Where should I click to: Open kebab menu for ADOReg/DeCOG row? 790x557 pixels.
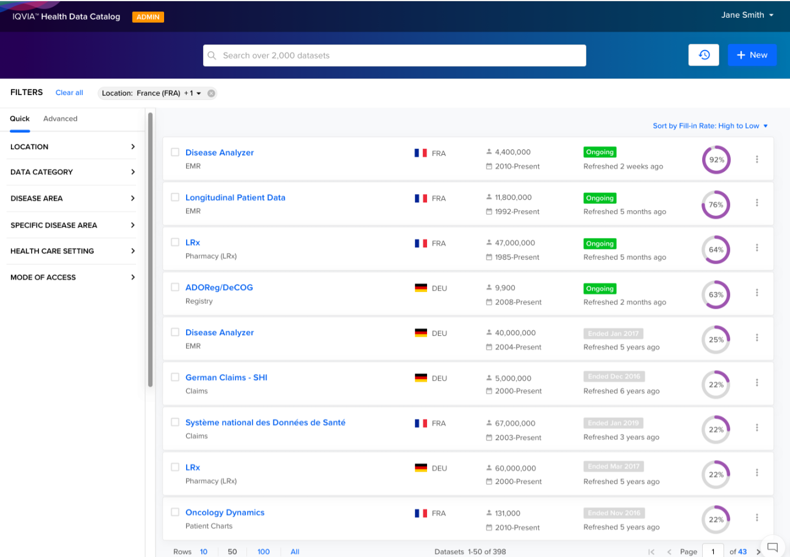(x=757, y=293)
